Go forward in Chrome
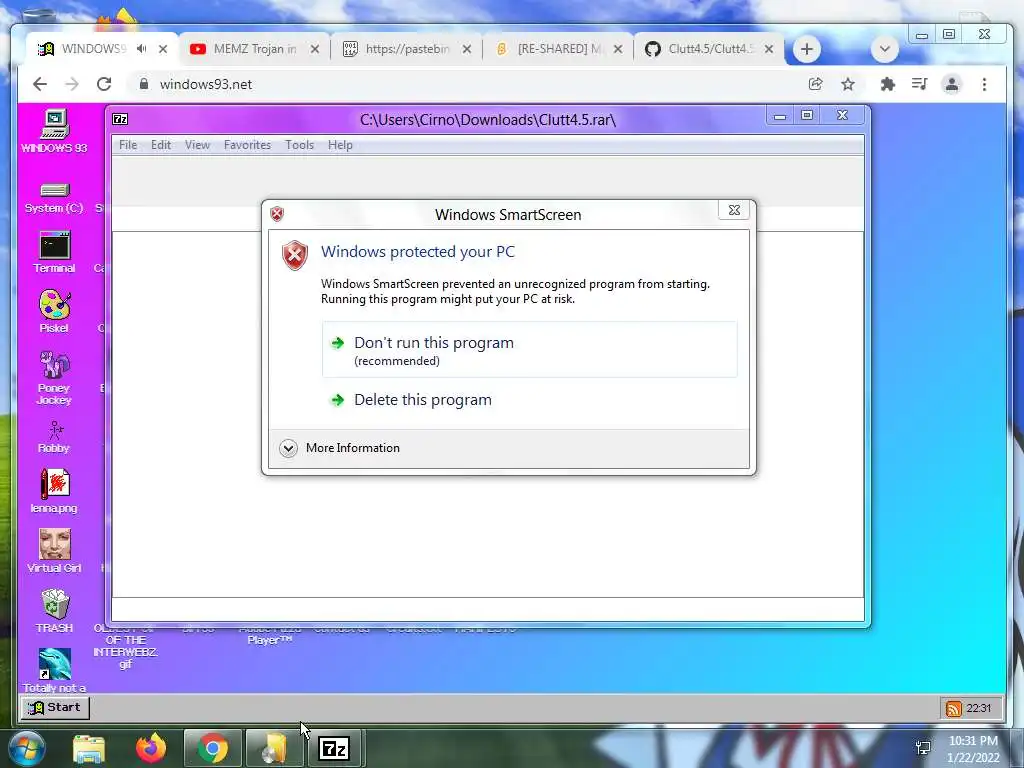This screenshot has height=768, width=1024. click(x=72, y=84)
